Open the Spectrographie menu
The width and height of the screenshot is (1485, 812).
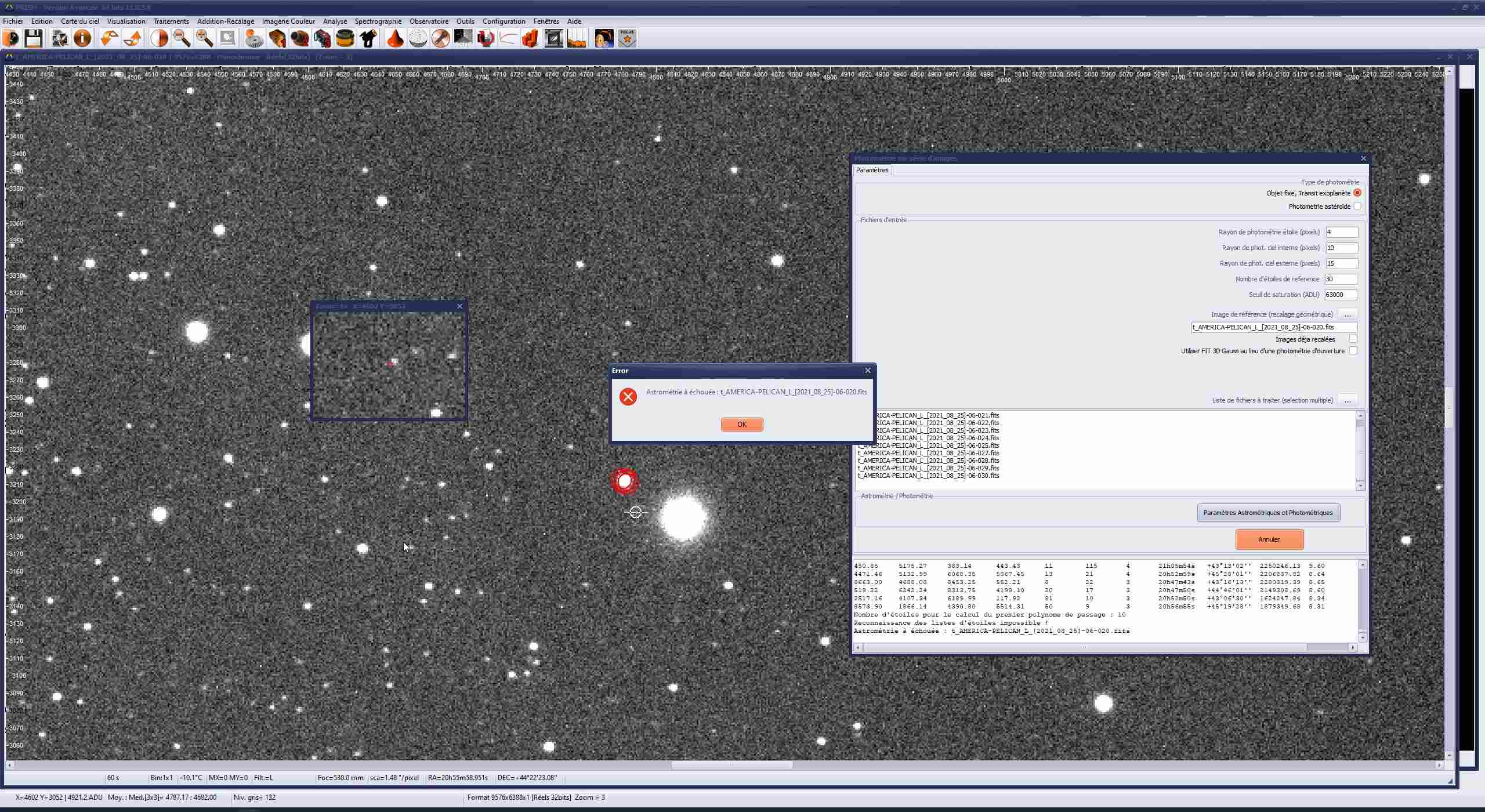tap(378, 21)
